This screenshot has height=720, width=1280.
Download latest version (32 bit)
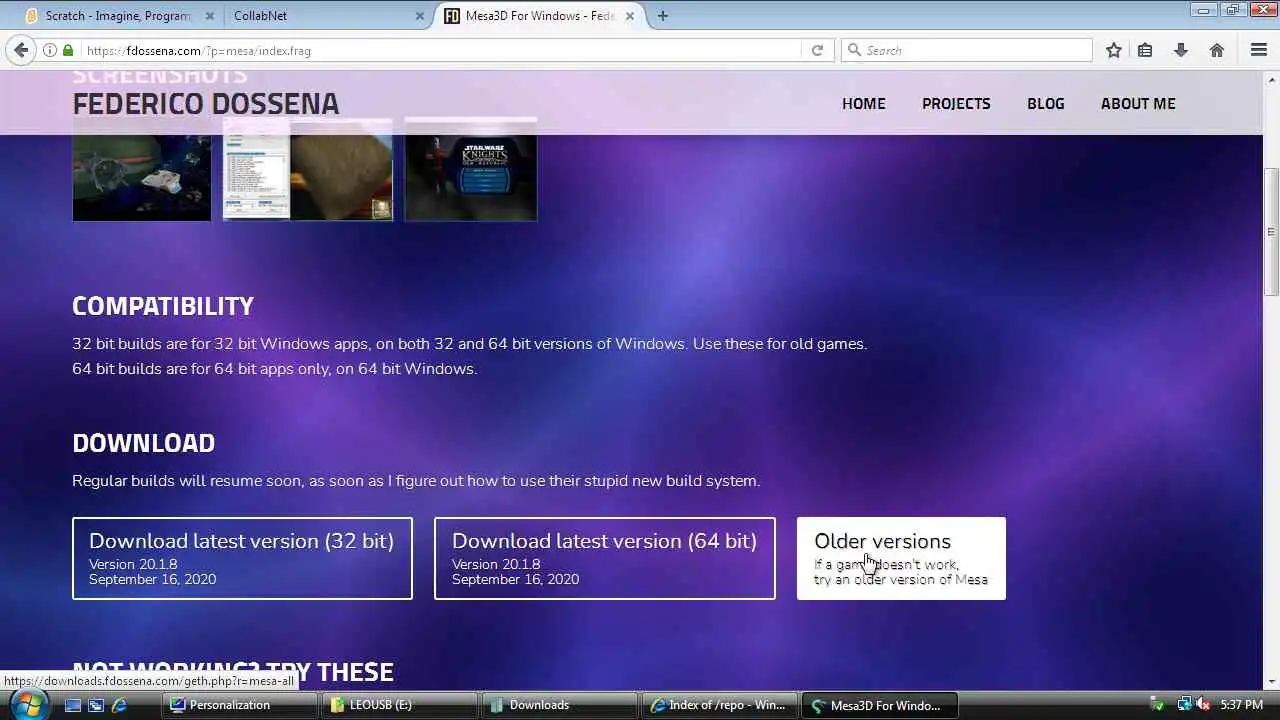[242, 558]
